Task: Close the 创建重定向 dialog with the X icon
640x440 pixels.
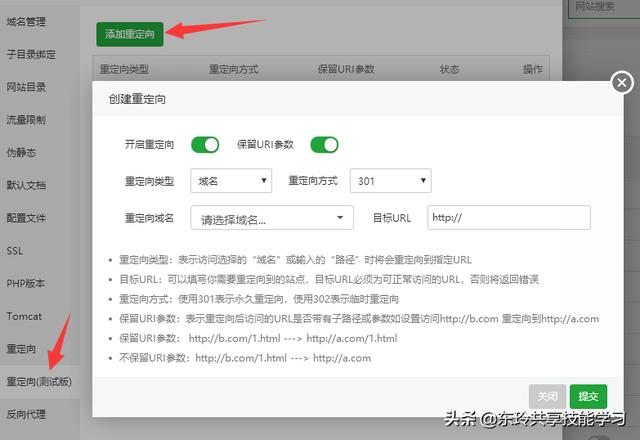Action: pos(622,83)
